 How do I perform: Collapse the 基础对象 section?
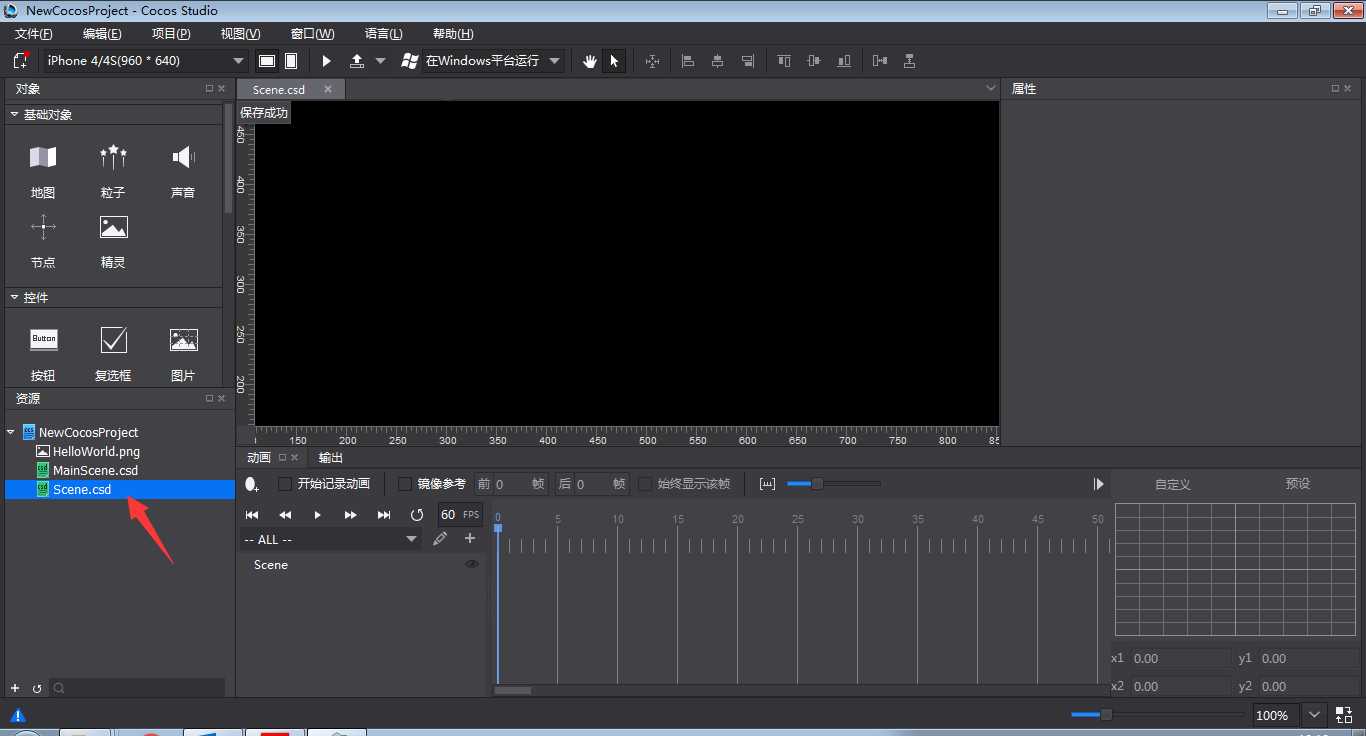[14, 115]
